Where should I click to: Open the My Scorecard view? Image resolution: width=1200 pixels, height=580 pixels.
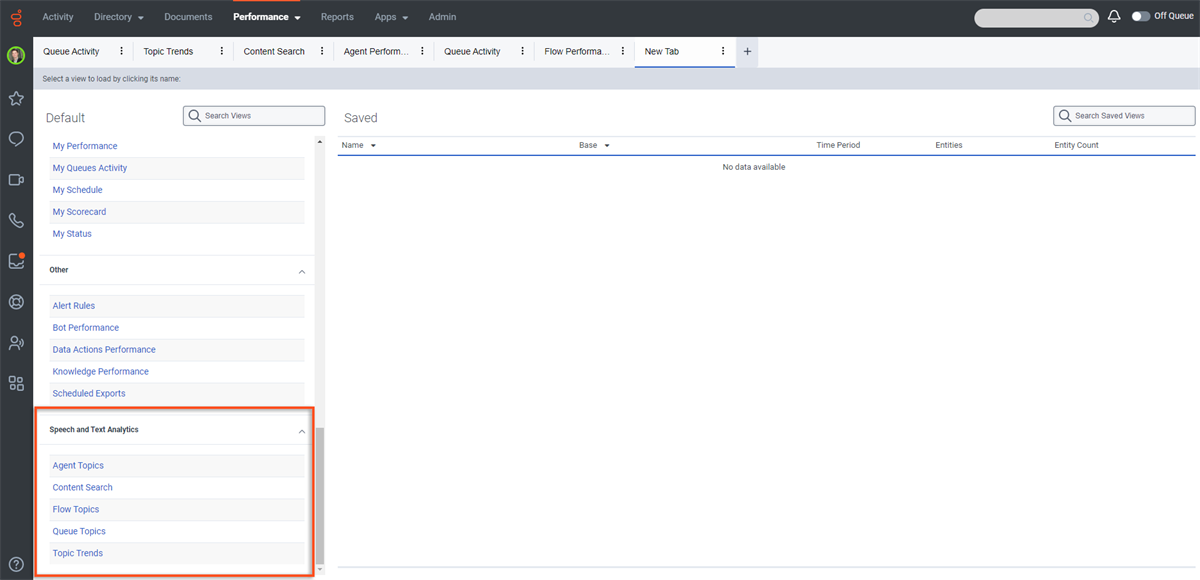point(79,211)
